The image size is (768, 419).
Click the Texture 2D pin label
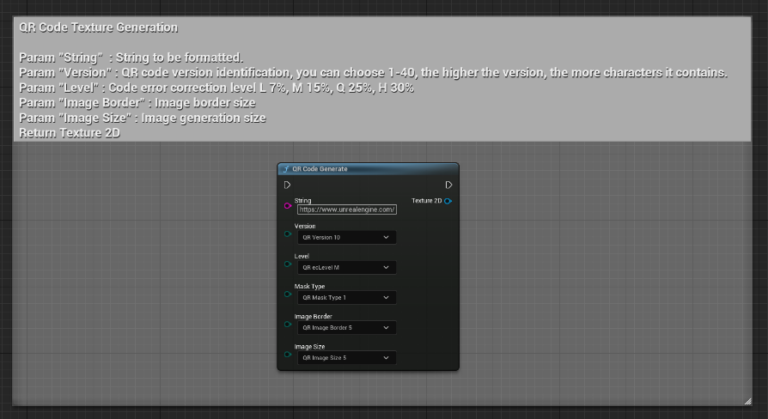[x=427, y=201]
